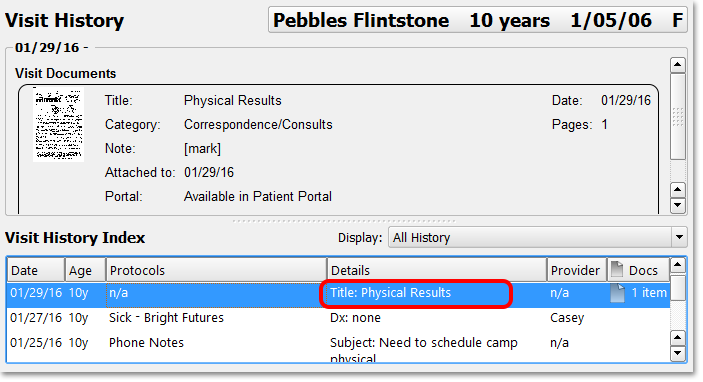Open the Physical Results document thumbnail
Screen dimensions: 703x382
[x=58, y=124]
